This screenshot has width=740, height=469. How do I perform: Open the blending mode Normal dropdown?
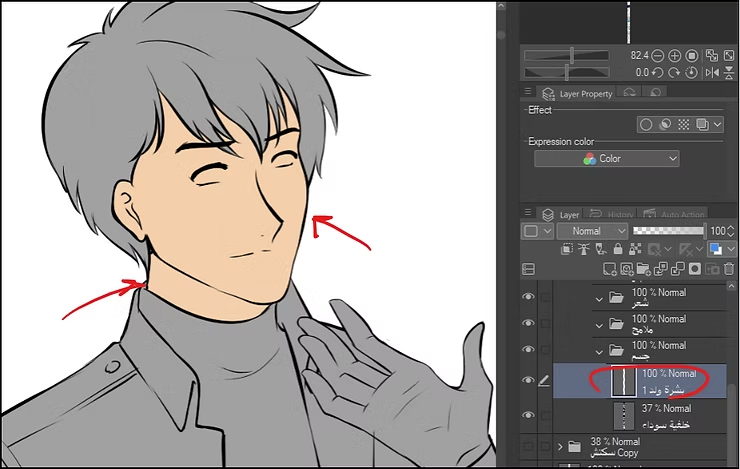pos(592,231)
